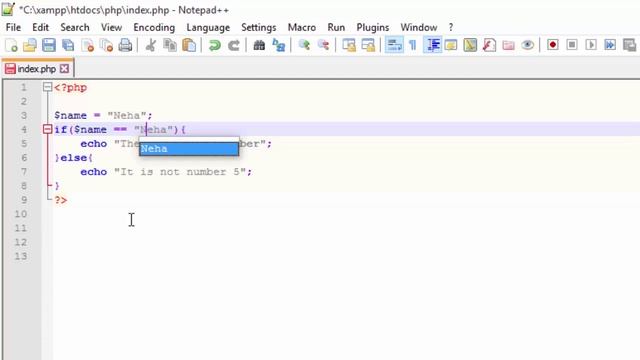Click line number 3 in margin
Viewport: 640px width, 360px height.
click(x=24, y=116)
